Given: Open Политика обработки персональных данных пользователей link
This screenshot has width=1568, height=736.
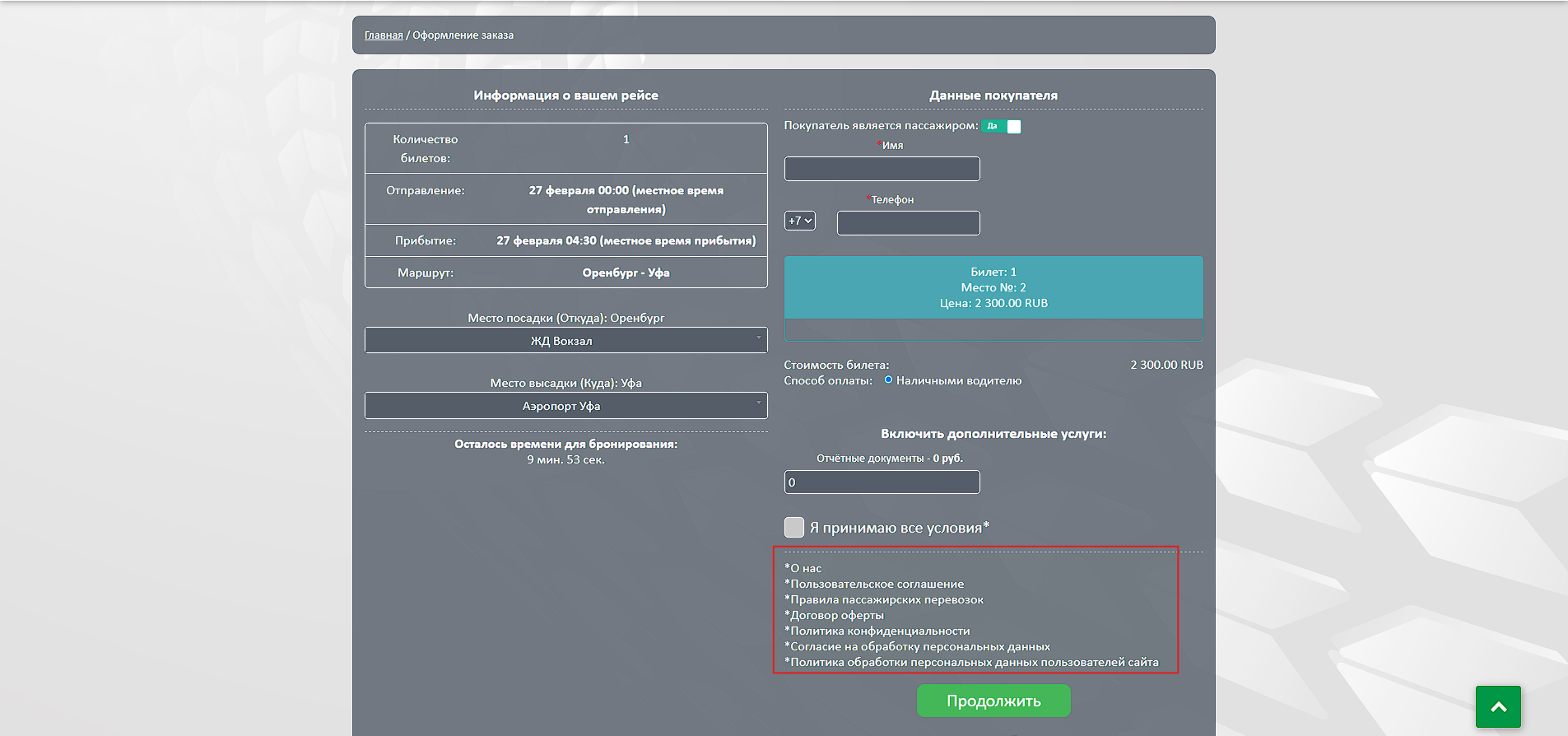Looking at the screenshot, I should click(x=974, y=662).
